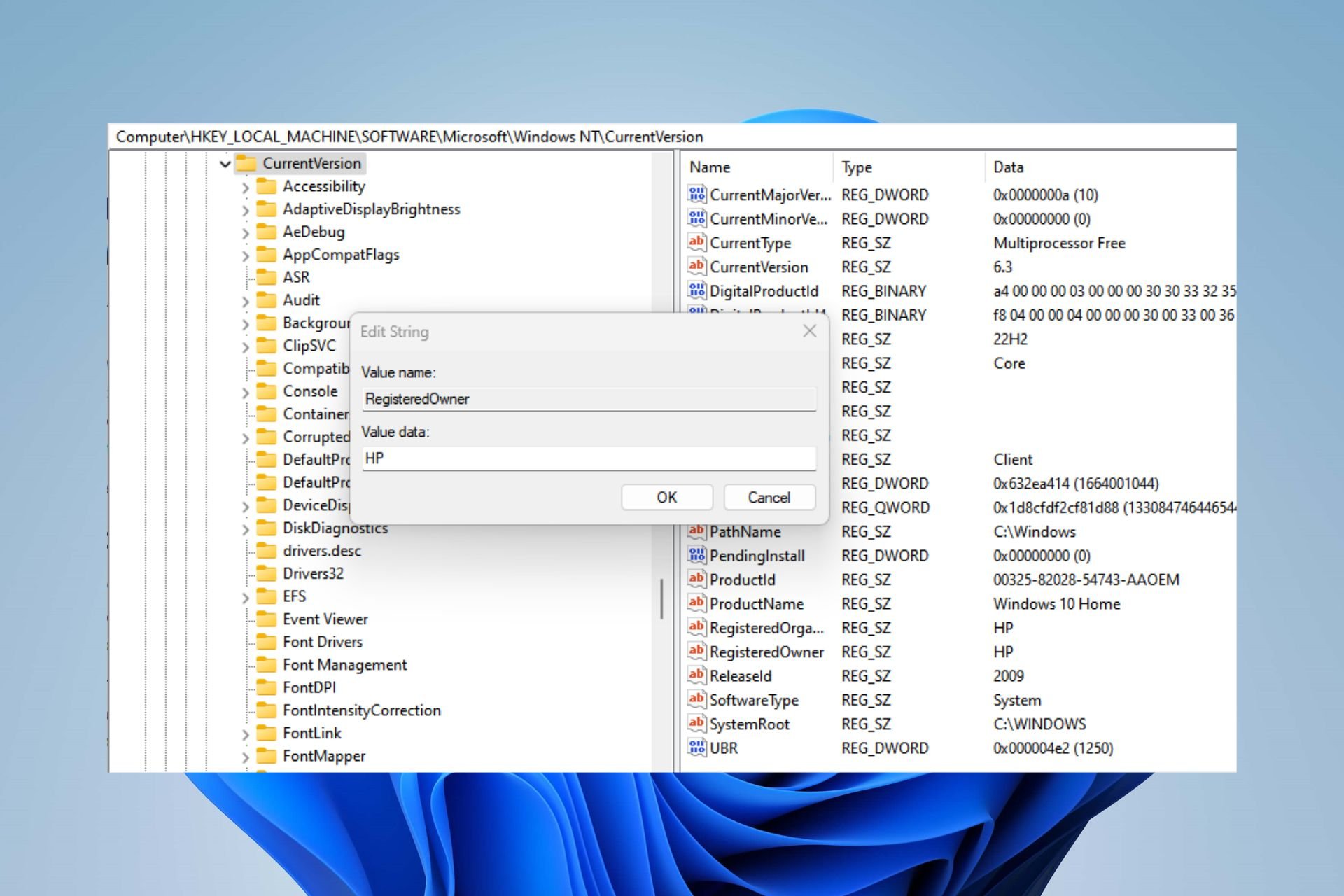Click the ASR key folder icon
The width and height of the screenshot is (1344, 896).
click(x=266, y=276)
